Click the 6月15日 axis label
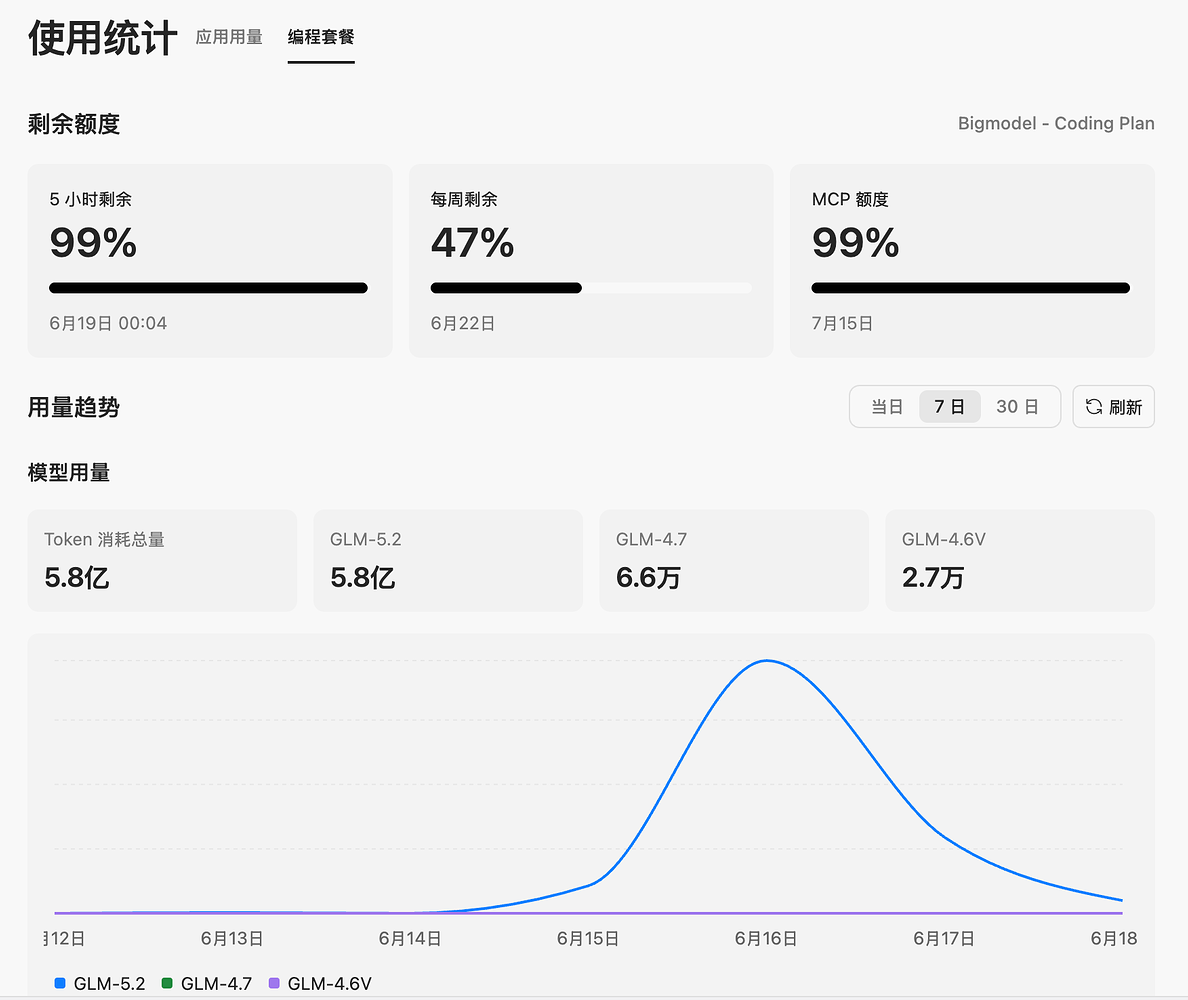The width and height of the screenshot is (1188, 1000). point(587,939)
